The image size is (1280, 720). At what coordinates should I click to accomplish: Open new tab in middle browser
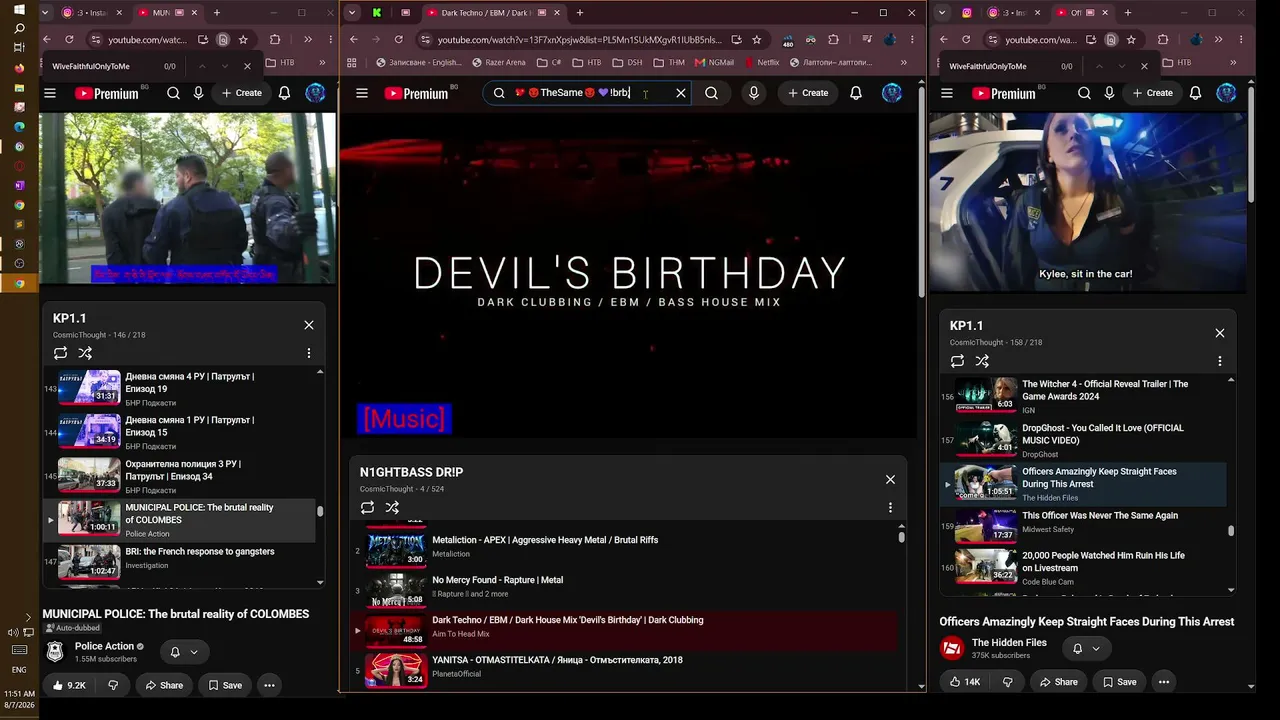click(x=580, y=13)
